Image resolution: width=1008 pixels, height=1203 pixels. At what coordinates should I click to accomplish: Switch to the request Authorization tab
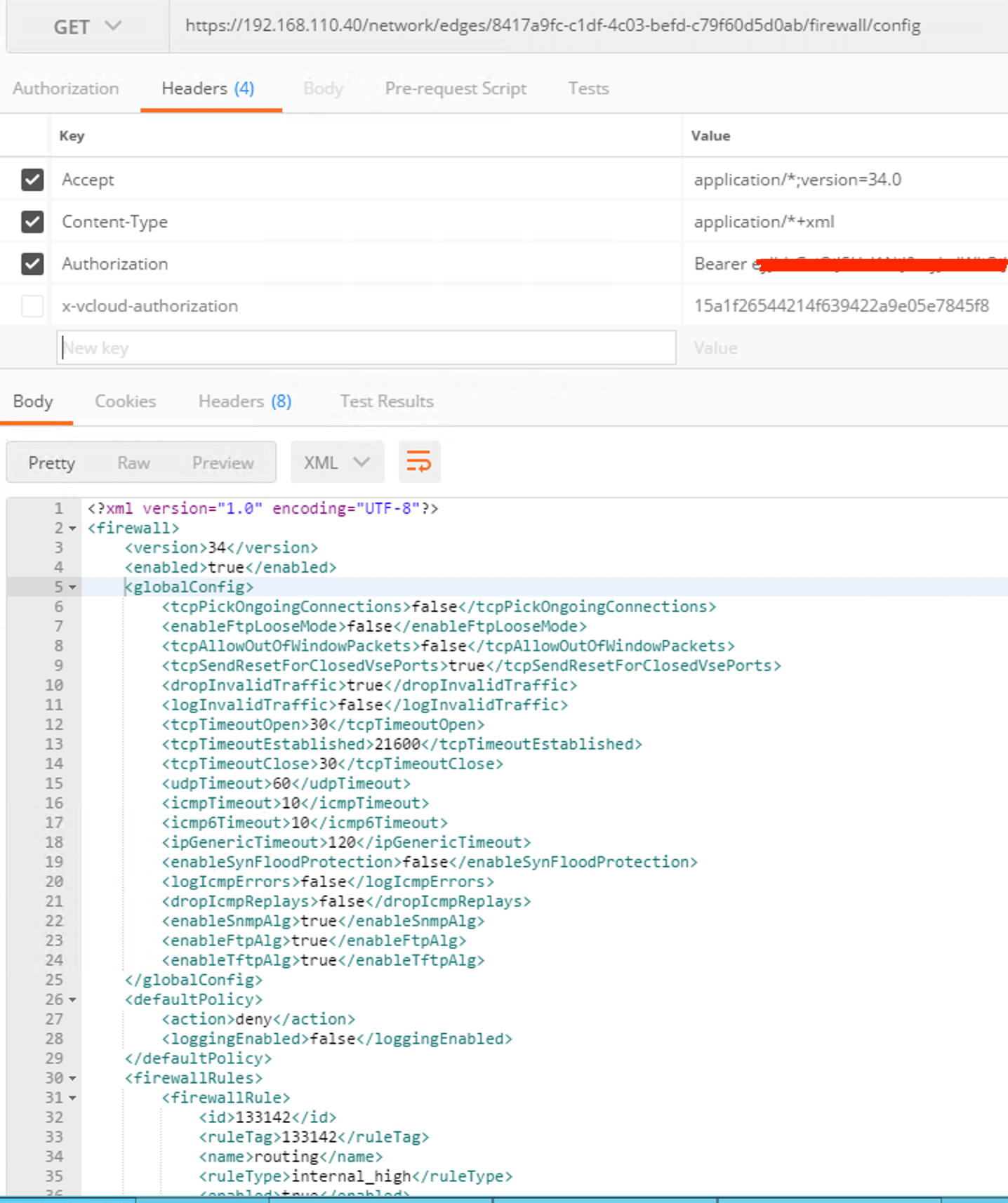click(x=66, y=88)
